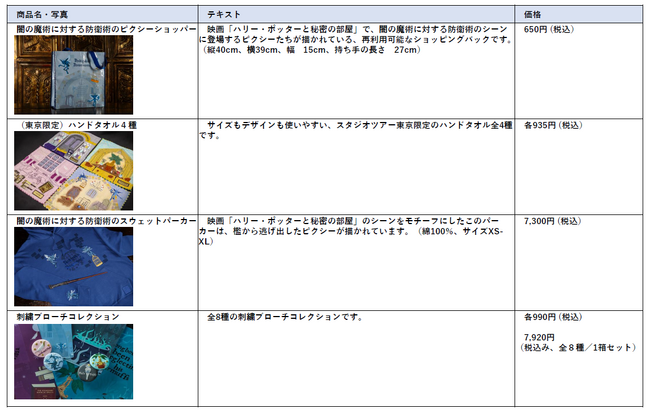The height and width of the screenshot is (413, 650).
Task: Select the ピクシーショッパー product name
Action: point(105,32)
